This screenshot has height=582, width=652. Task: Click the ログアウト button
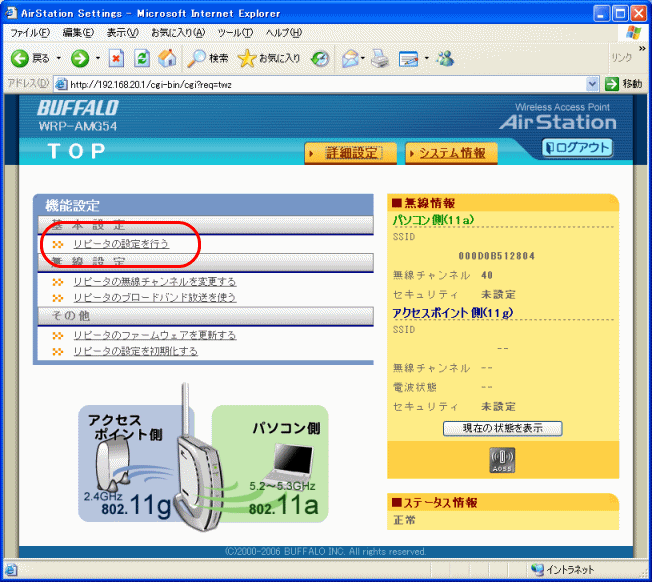point(577,148)
